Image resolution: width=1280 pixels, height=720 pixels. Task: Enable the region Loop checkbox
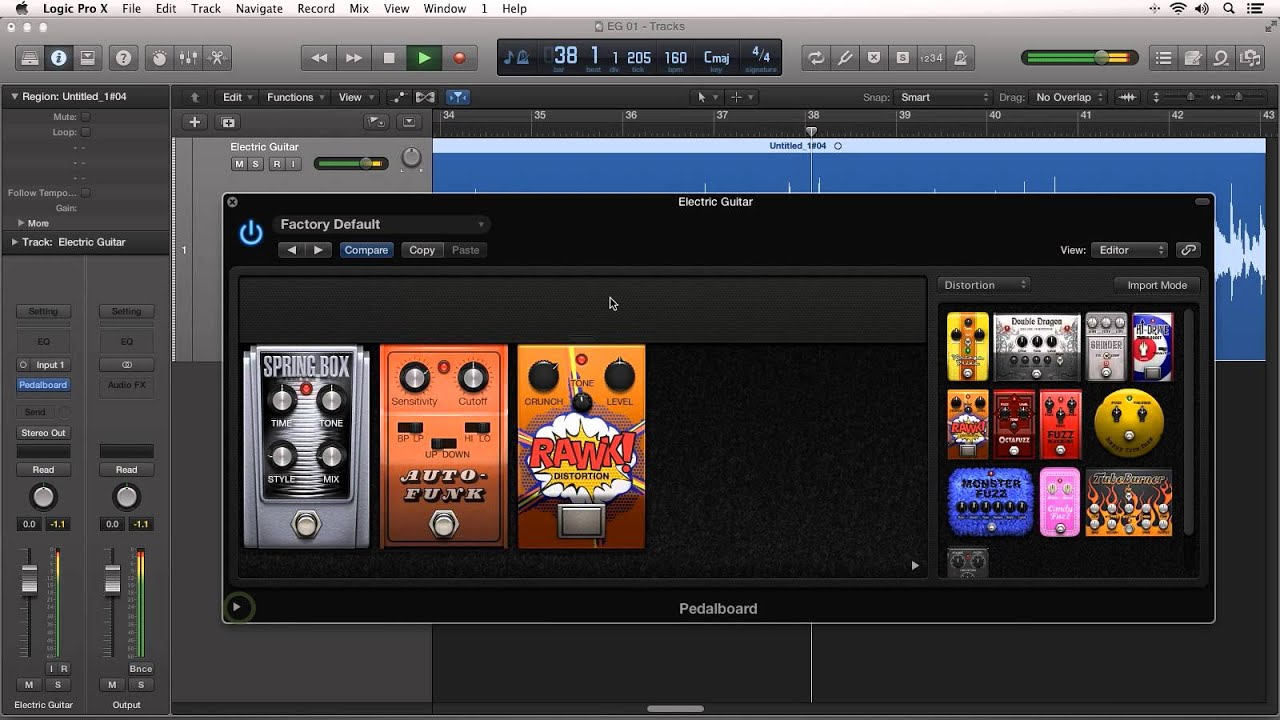85,132
